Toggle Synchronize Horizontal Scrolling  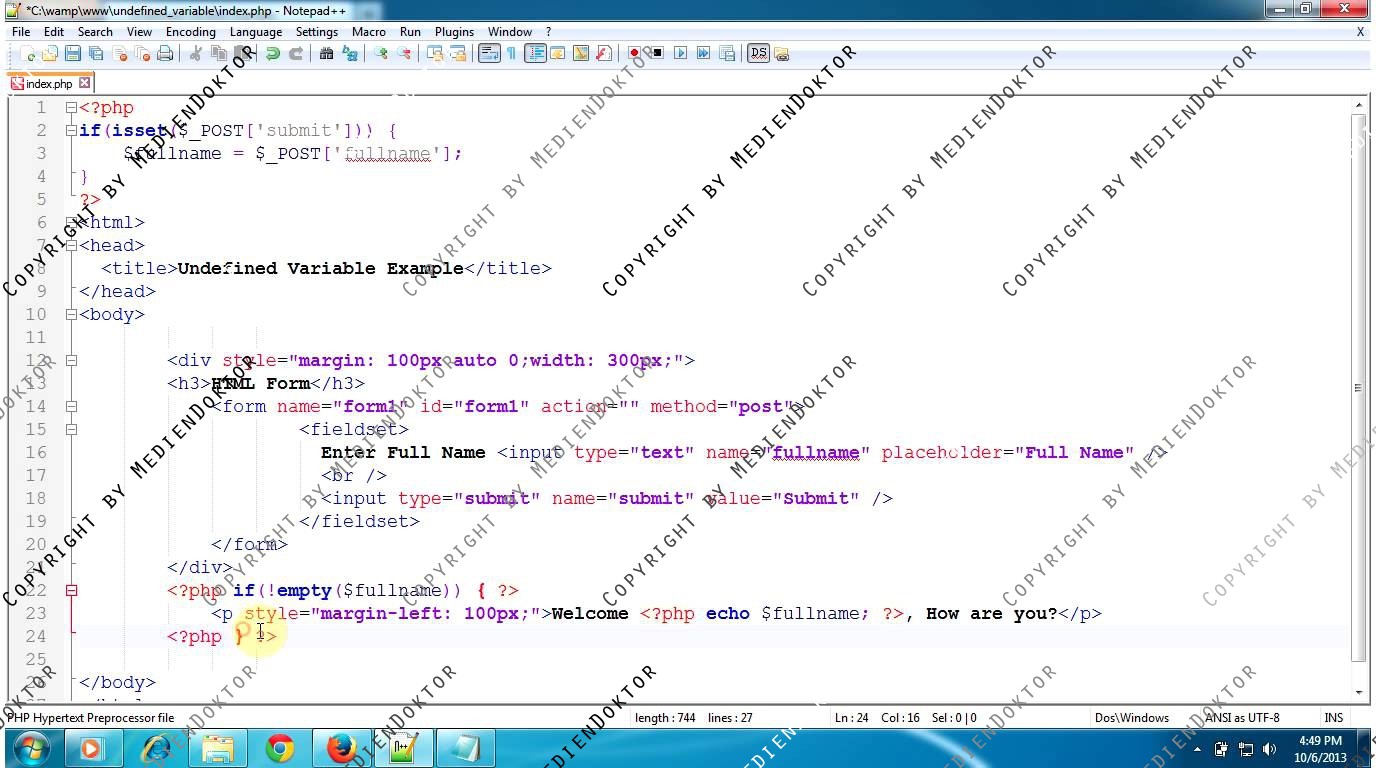[x=458, y=53]
